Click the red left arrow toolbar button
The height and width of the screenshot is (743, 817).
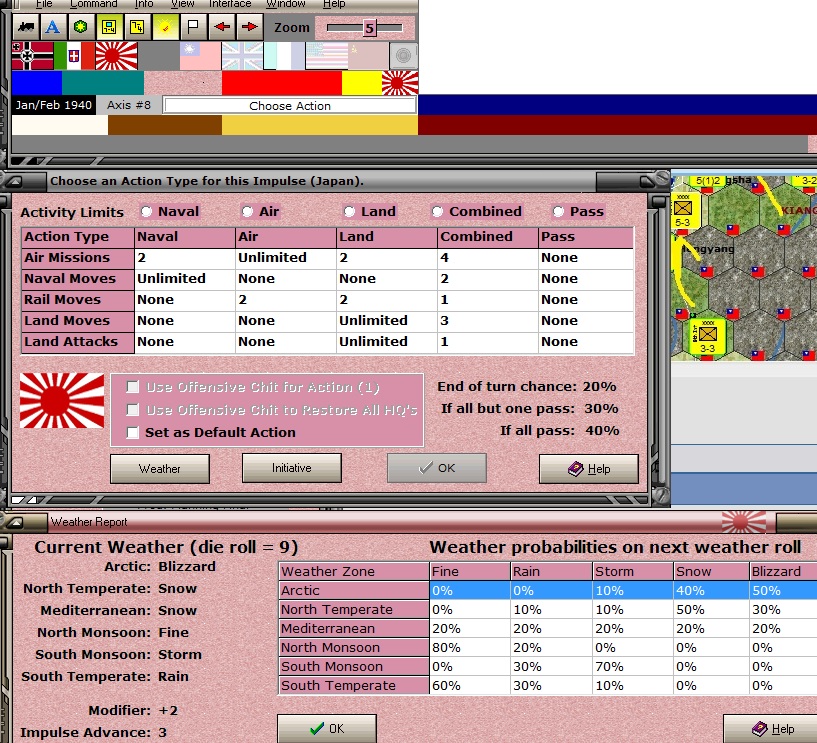coord(221,27)
